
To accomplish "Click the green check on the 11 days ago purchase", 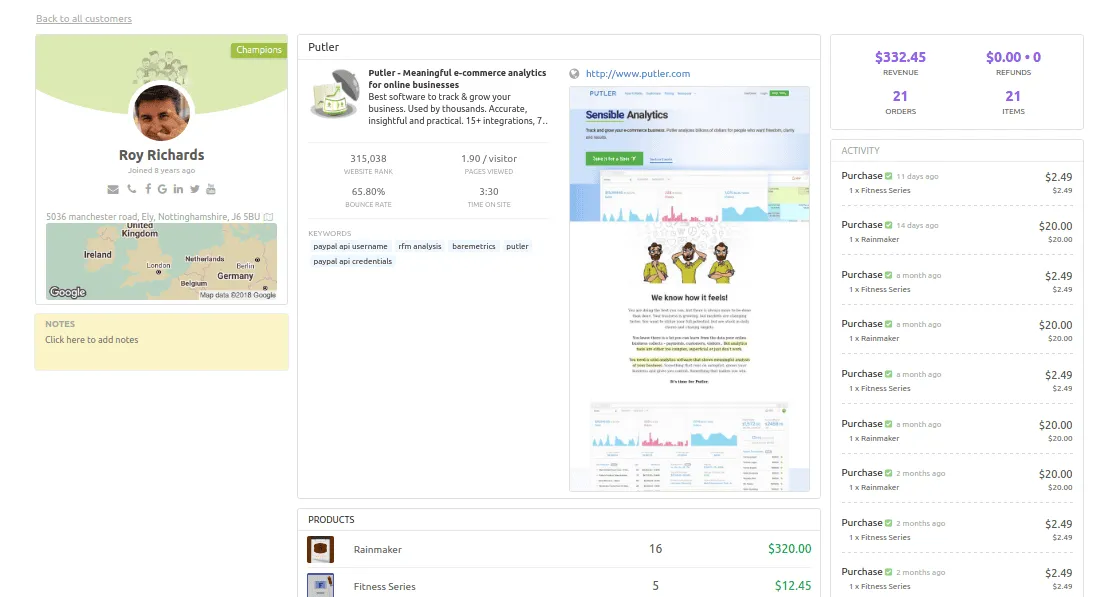I will tap(888, 176).
